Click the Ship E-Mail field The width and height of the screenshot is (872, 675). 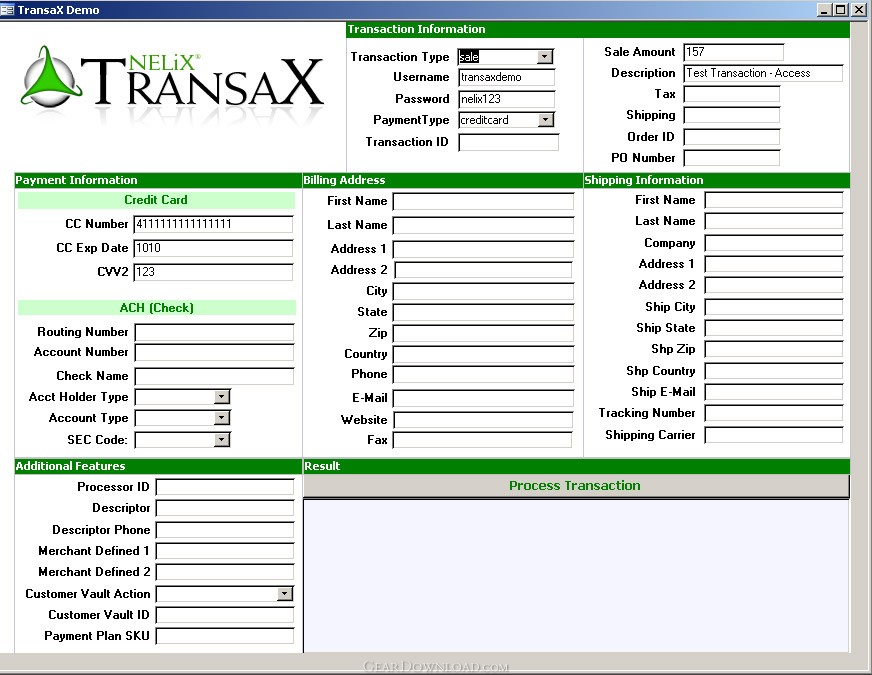pyautogui.click(x=774, y=392)
